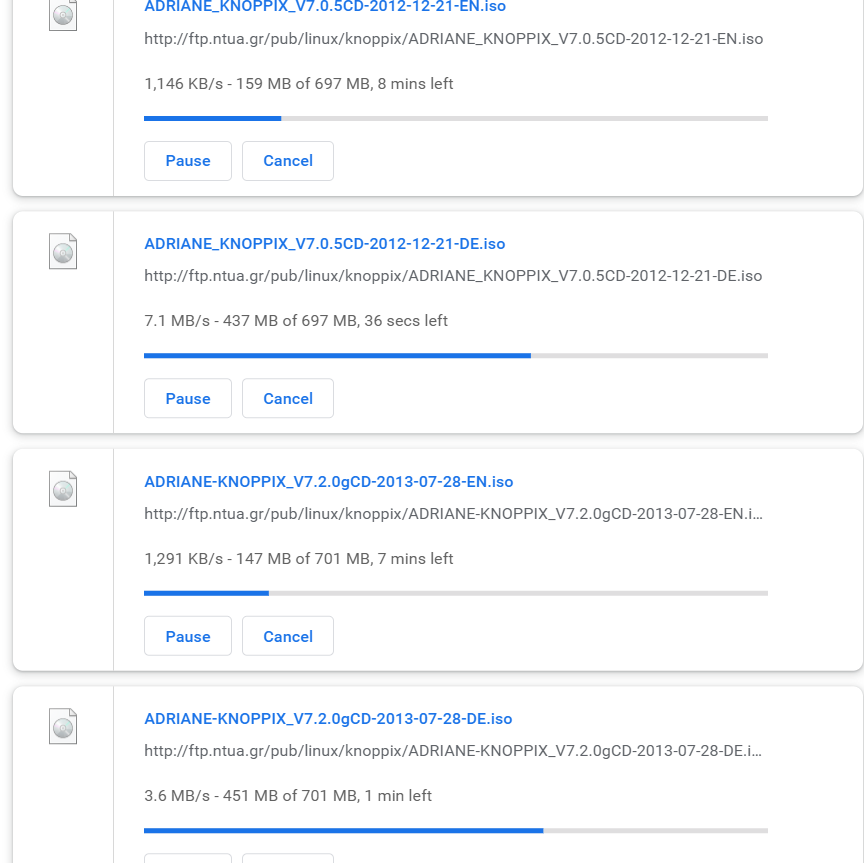Cancel the V7.0.5CD-2012-12-21-DE.iso download

288,398
